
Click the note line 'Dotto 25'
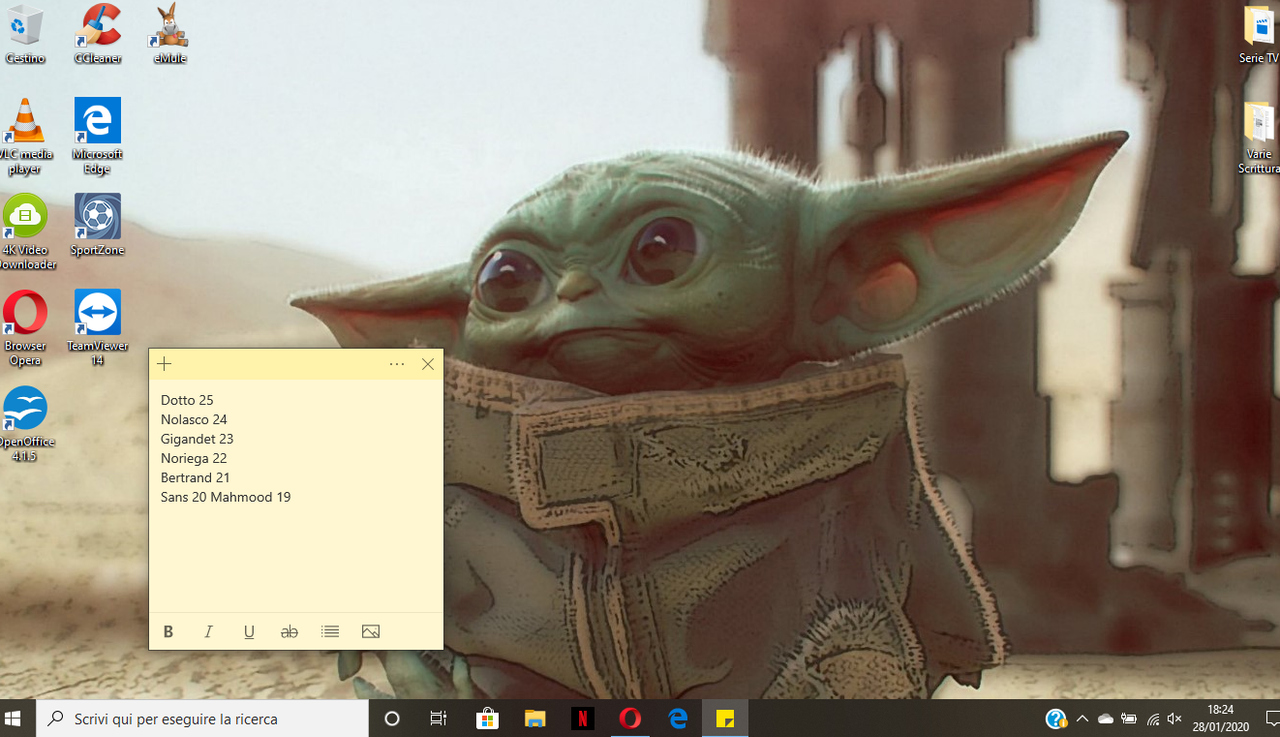[187, 400]
